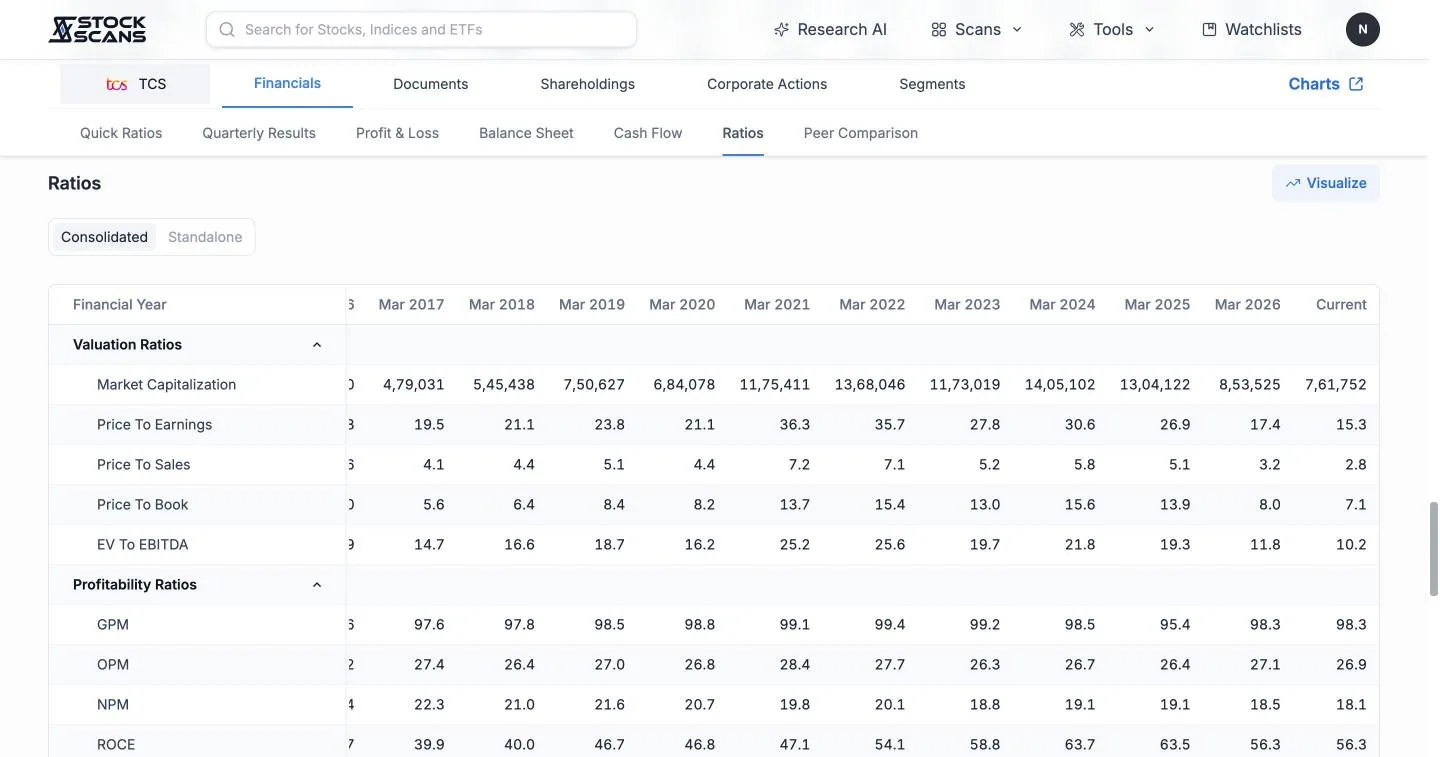This screenshot has height=757, width=1440.
Task: Click the Stock Scans logo
Action: tap(97, 29)
